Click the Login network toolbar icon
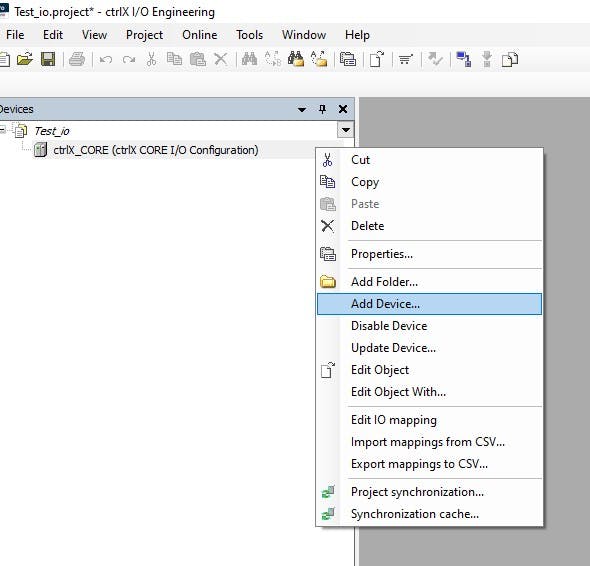Screen dimensions: 590x566 [x=464, y=59]
